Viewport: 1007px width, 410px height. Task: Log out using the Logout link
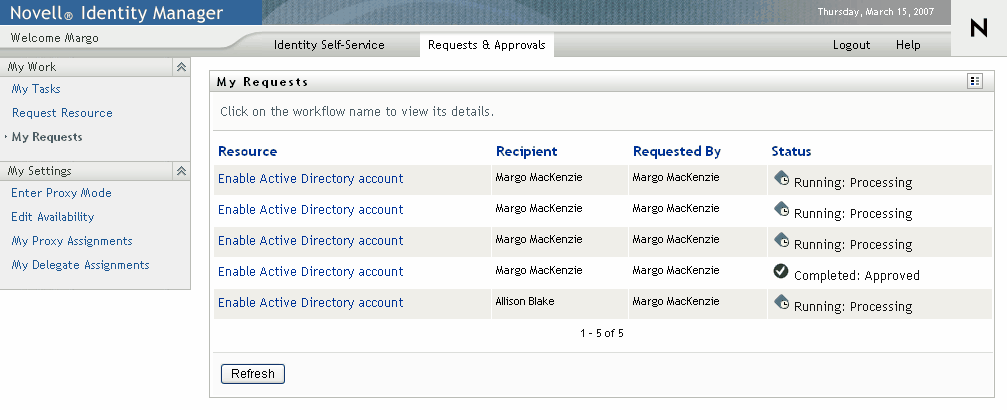(x=851, y=45)
